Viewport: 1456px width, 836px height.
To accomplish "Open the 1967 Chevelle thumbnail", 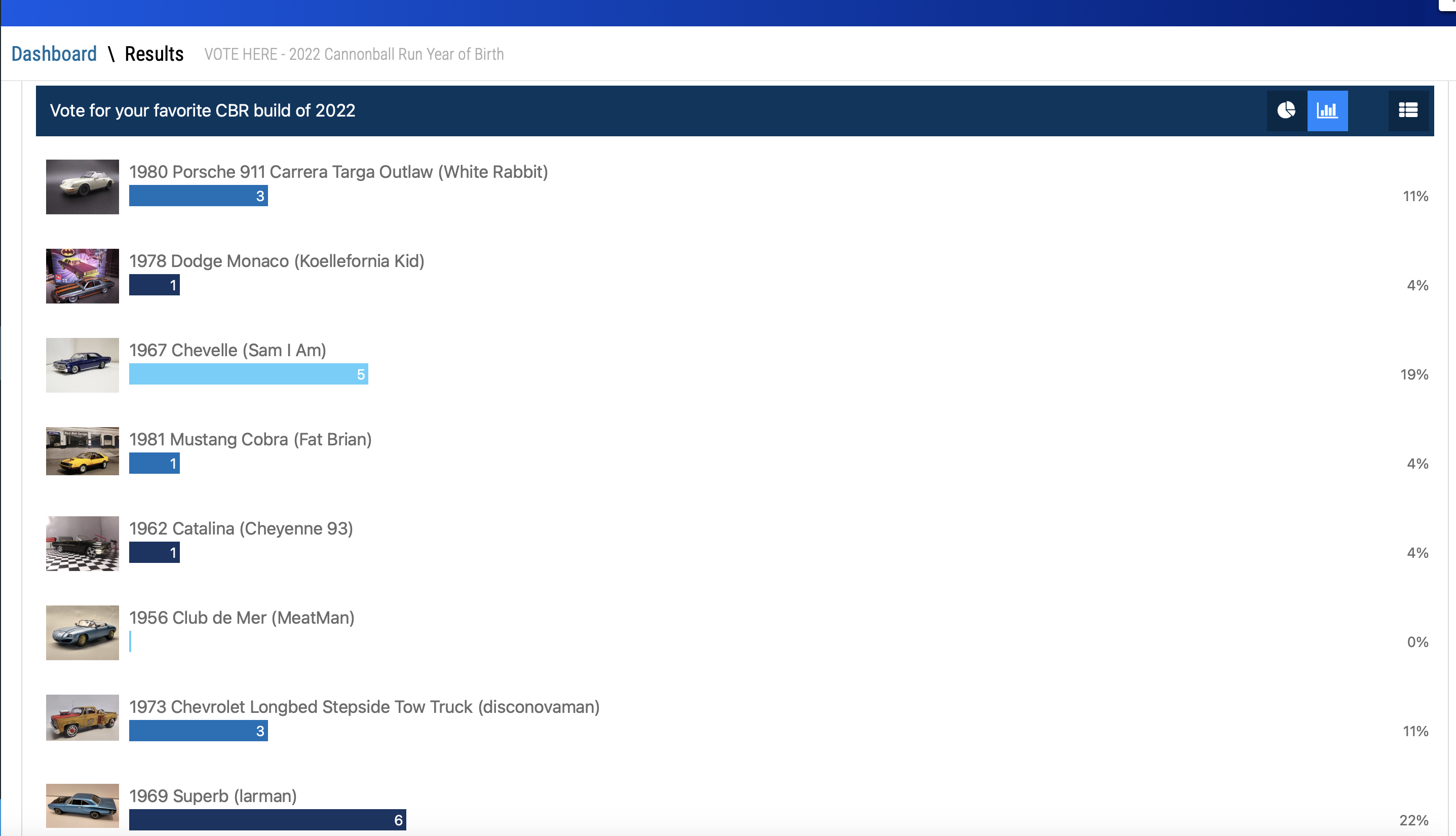I will (x=83, y=365).
